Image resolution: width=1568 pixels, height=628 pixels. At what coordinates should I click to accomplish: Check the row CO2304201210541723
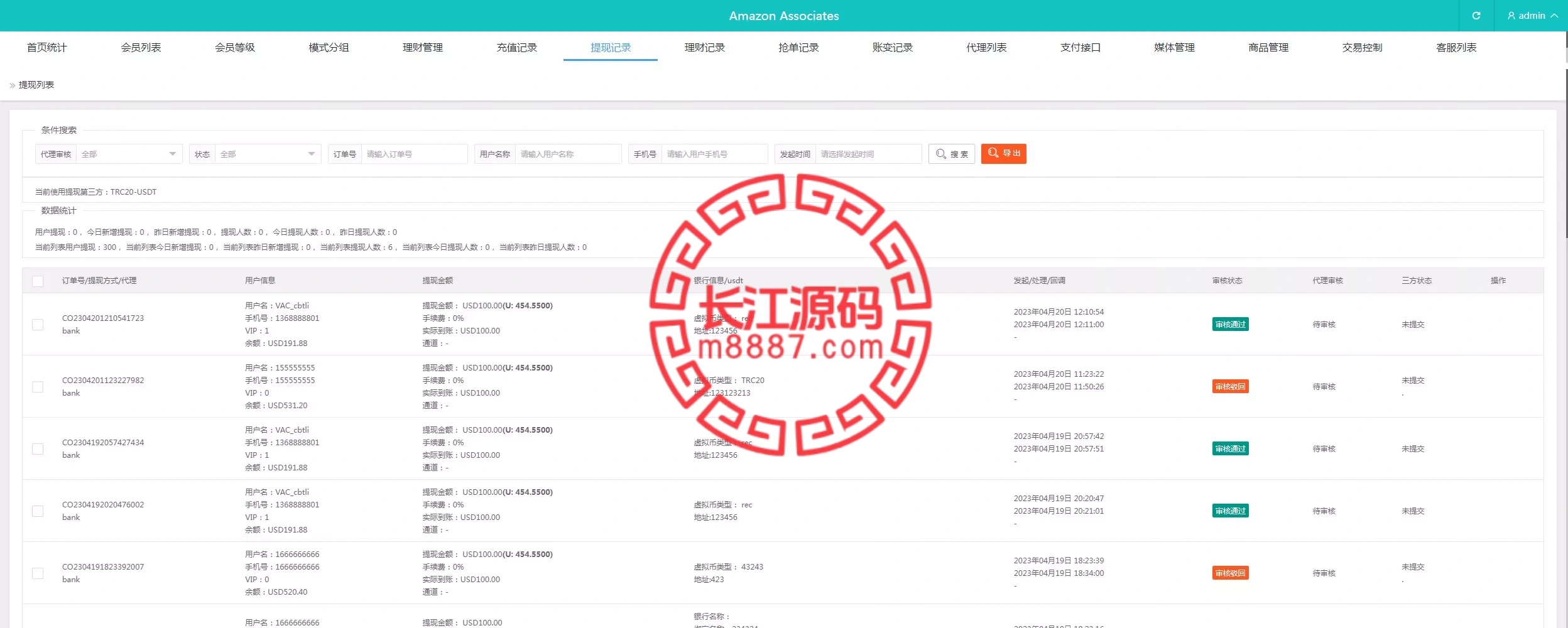tap(38, 325)
